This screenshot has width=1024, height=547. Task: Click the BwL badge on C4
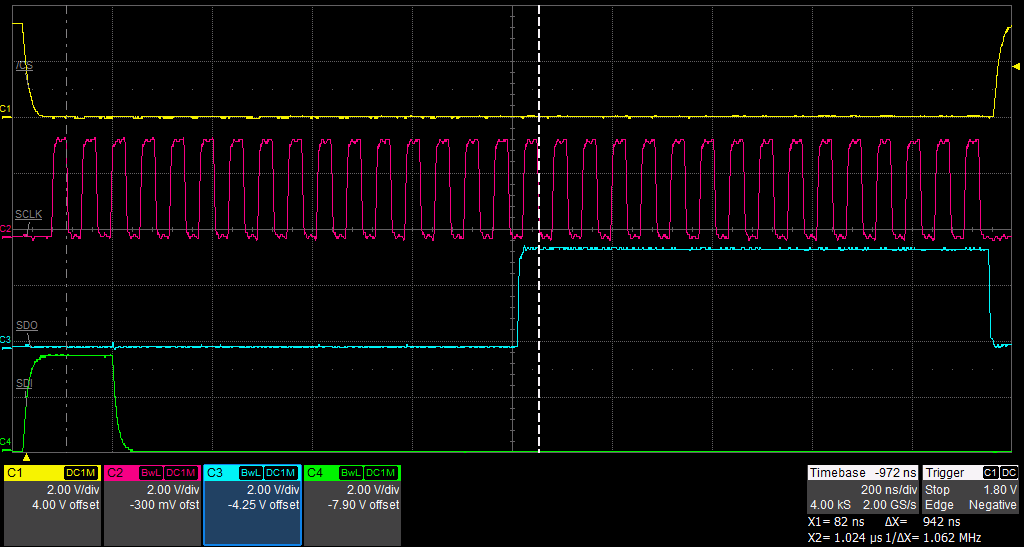click(x=351, y=473)
